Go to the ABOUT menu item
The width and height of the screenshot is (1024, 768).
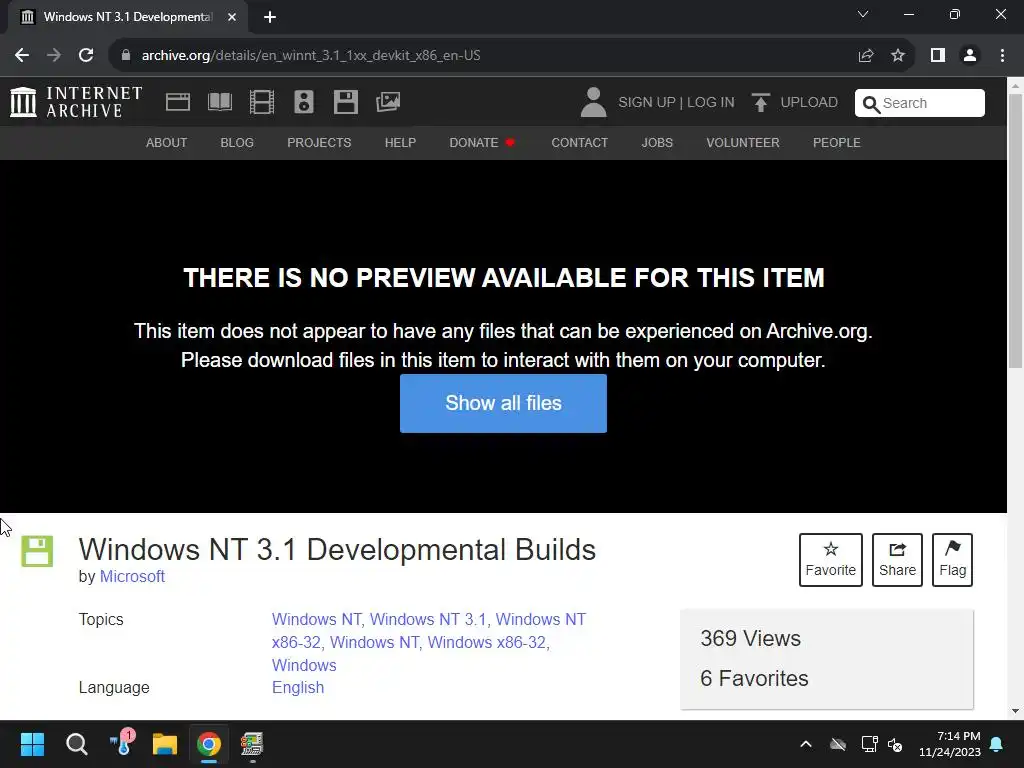click(x=167, y=142)
